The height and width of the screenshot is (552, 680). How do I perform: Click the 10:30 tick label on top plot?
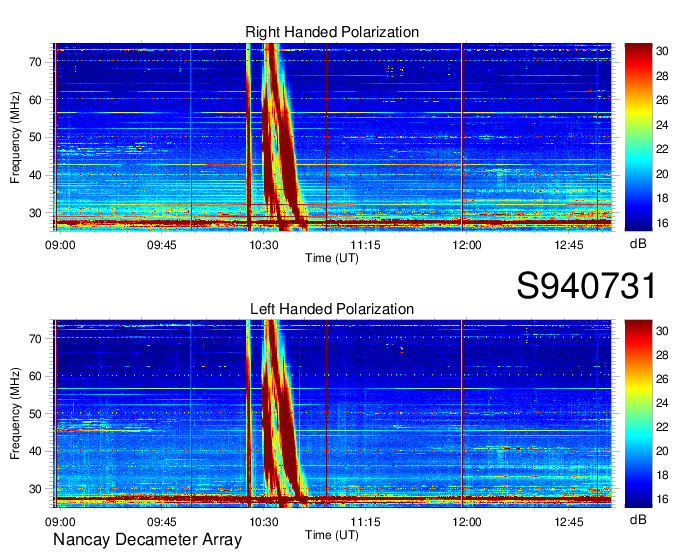[263, 245]
